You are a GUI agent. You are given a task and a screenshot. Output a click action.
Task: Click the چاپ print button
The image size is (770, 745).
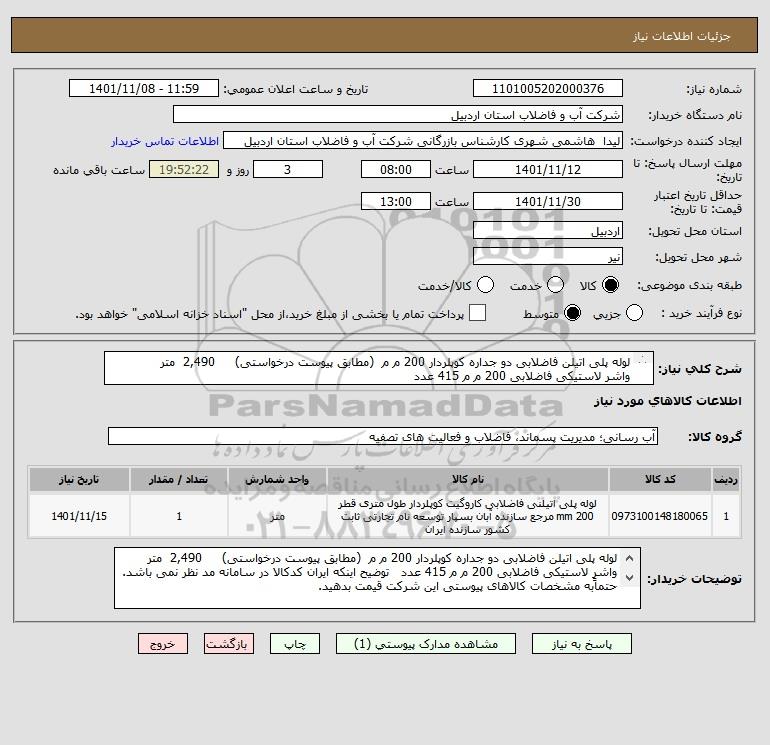[x=295, y=643]
